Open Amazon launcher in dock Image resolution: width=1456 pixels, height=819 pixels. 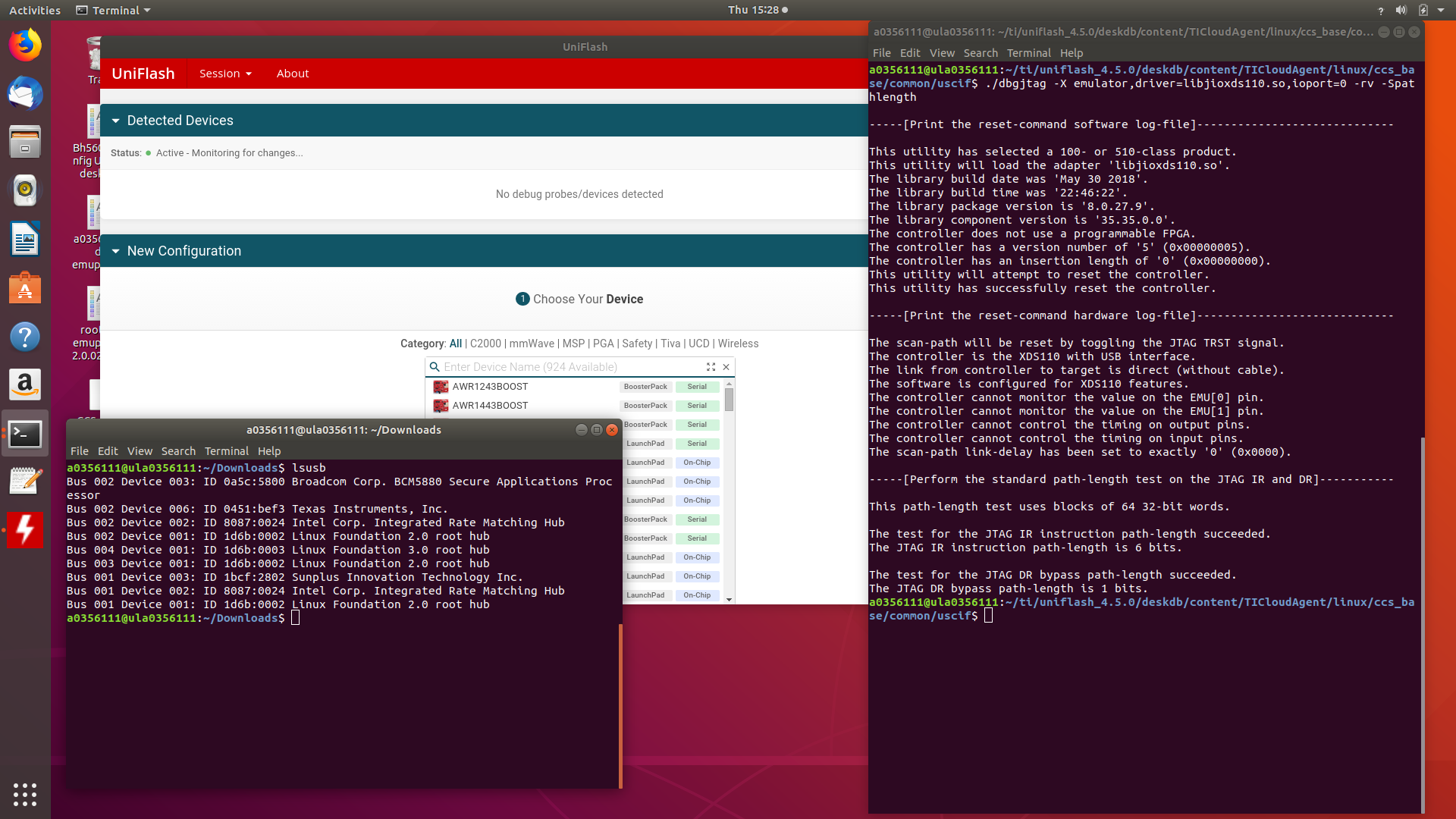click(x=25, y=385)
